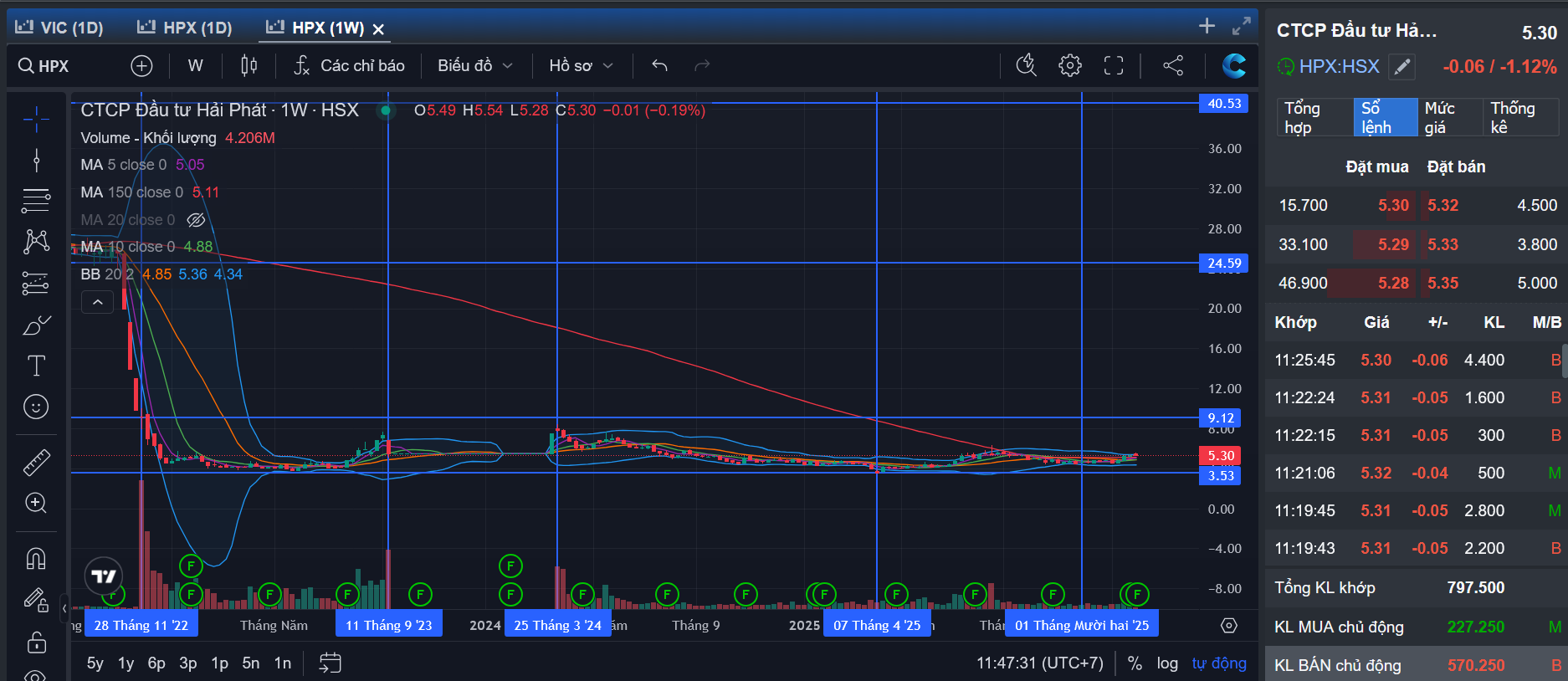Image resolution: width=1568 pixels, height=681 pixels.
Task: Open the Các chỉ báo indicators dialog
Action: click(350, 65)
